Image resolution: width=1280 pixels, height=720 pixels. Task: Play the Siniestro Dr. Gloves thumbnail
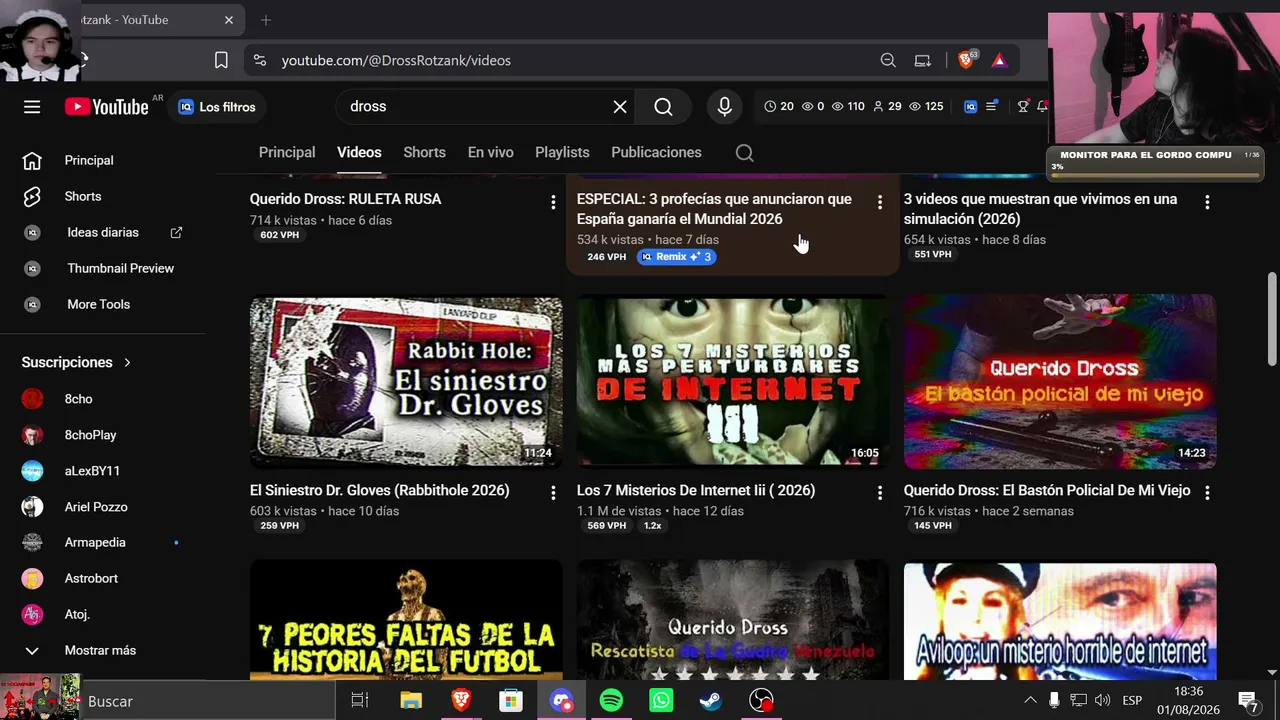(406, 381)
